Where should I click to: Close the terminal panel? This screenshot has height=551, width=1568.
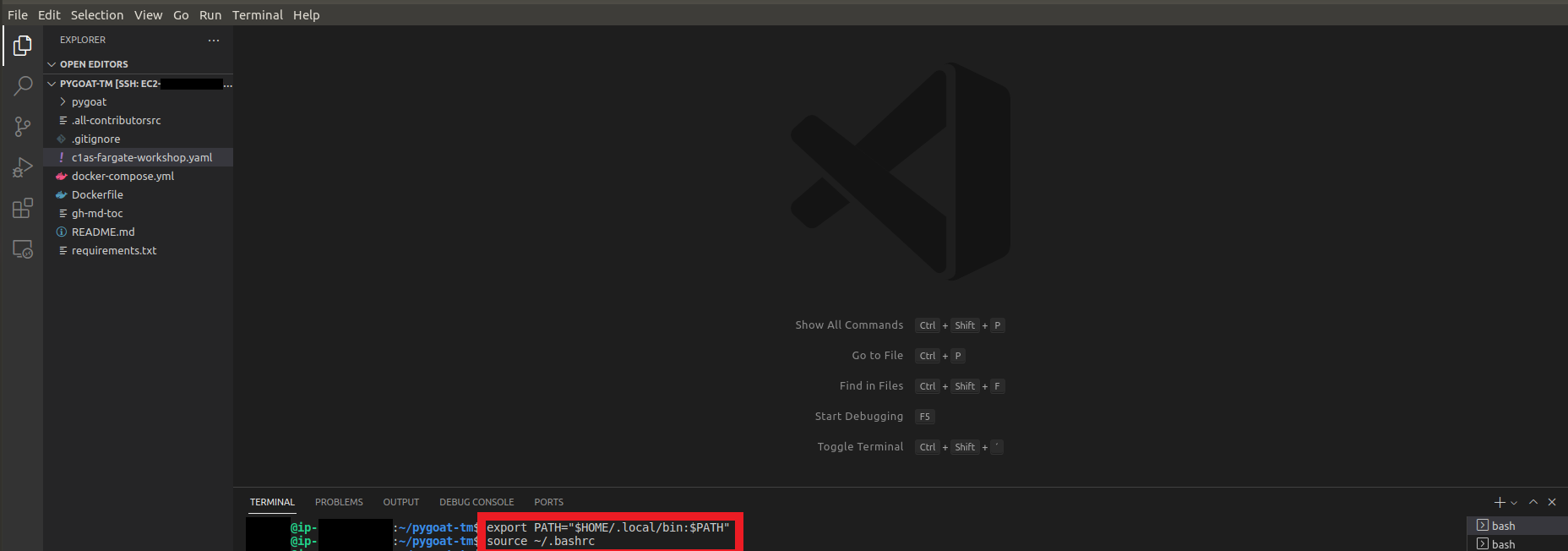[1552, 502]
